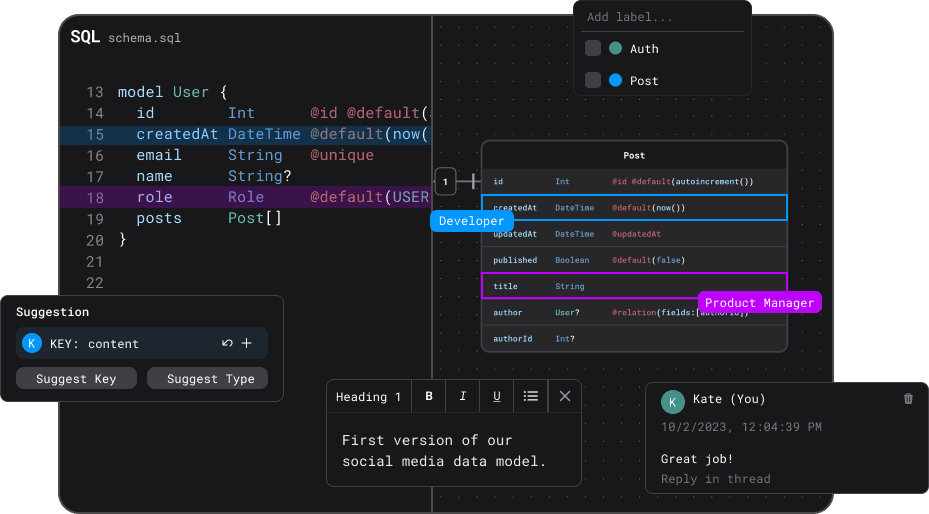Apply italic formatting in text toolbar
Image resolution: width=929 pixels, height=514 pixels.
pyautogui.click(x=463, y=396)
